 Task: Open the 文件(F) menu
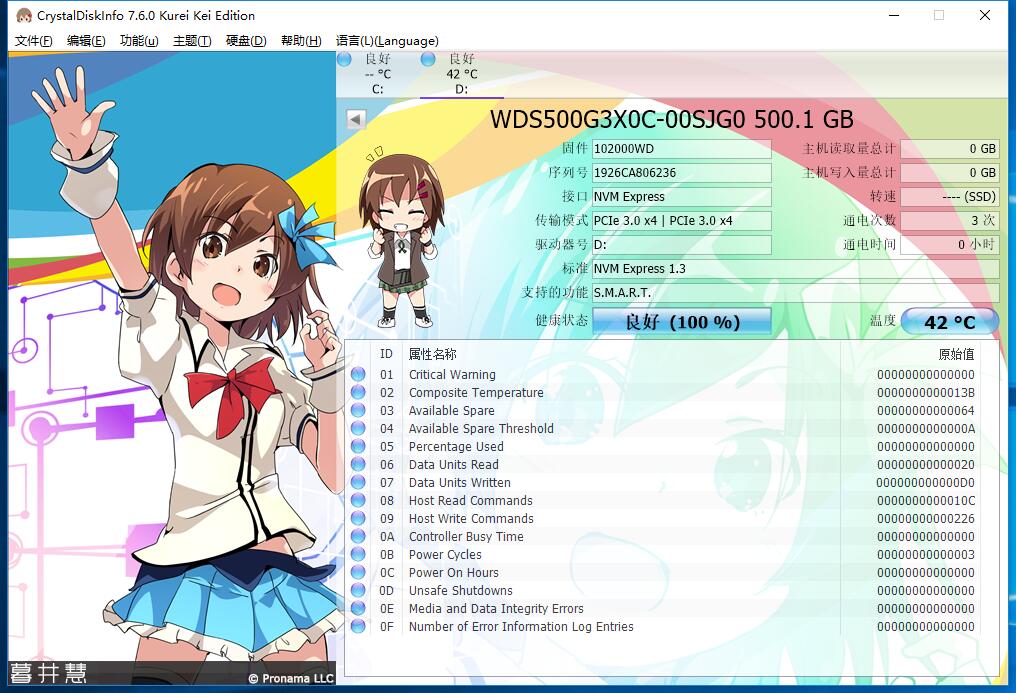coord(34,41)
